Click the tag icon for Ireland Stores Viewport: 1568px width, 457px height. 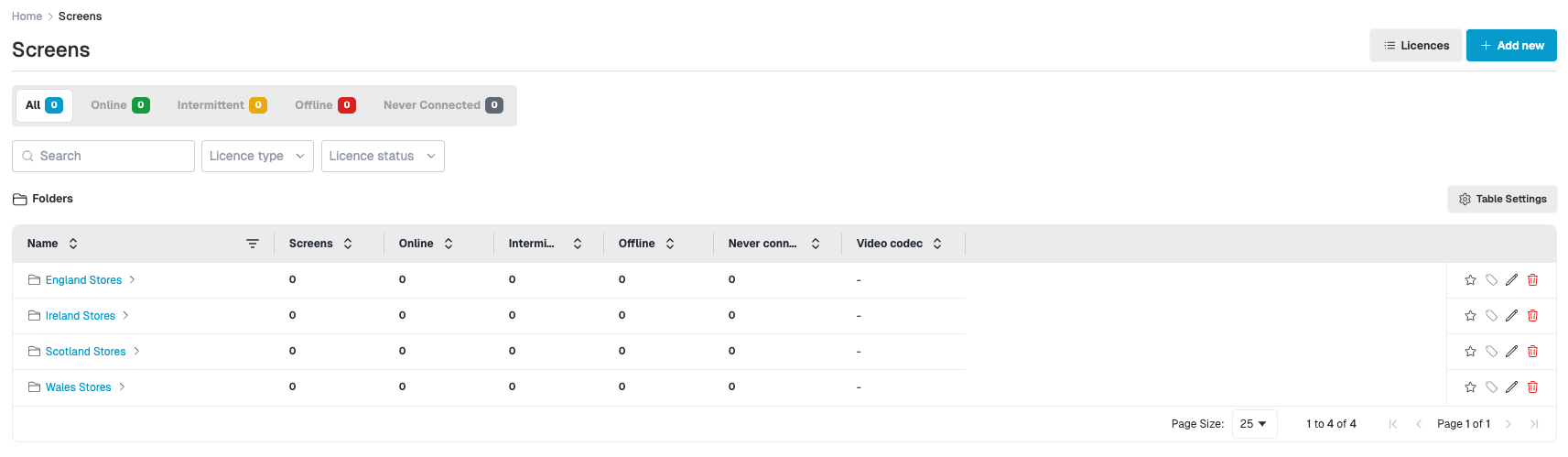[x=1491, y=316]
